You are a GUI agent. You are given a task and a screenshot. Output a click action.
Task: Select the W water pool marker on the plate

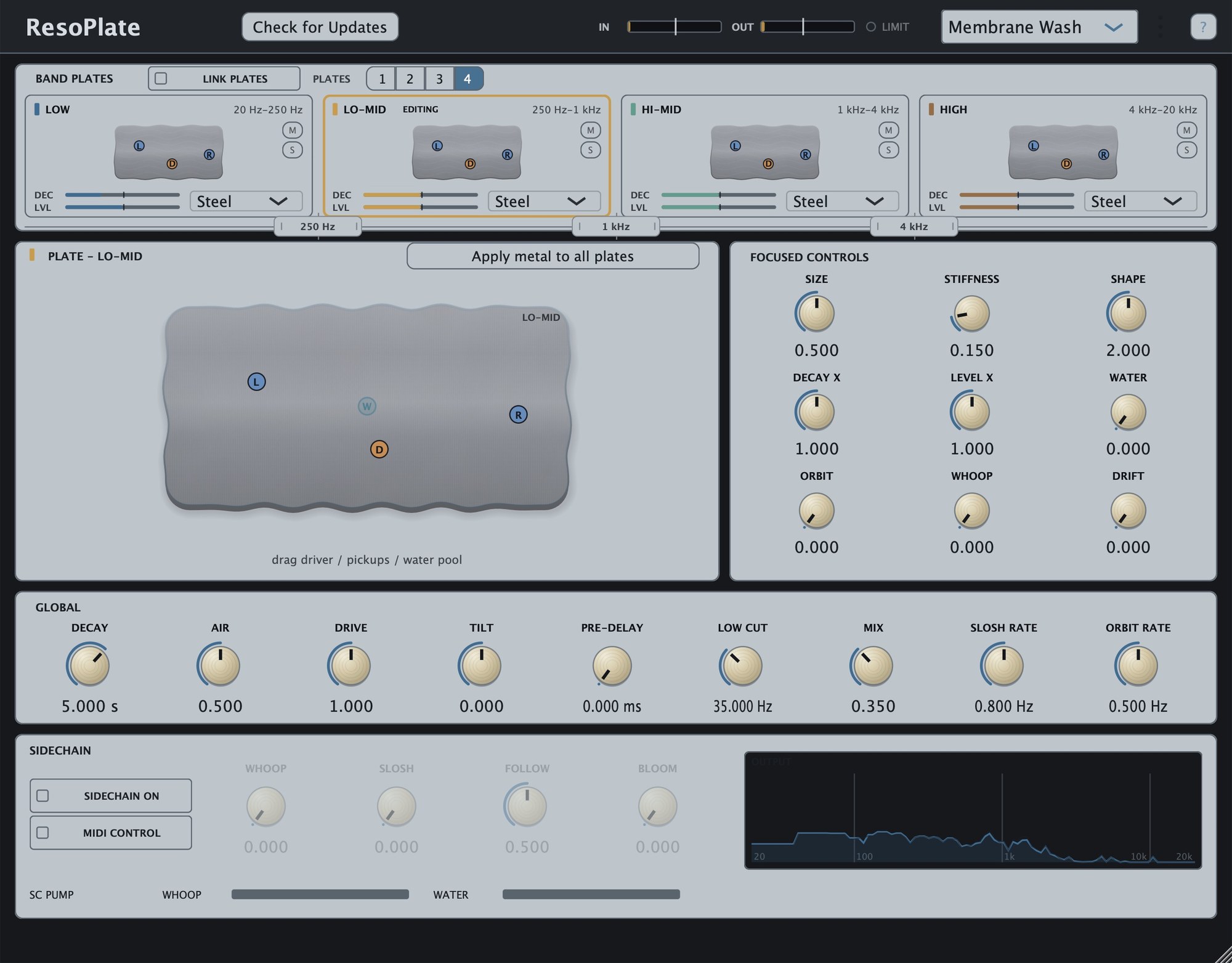click(x=367, y=406)
